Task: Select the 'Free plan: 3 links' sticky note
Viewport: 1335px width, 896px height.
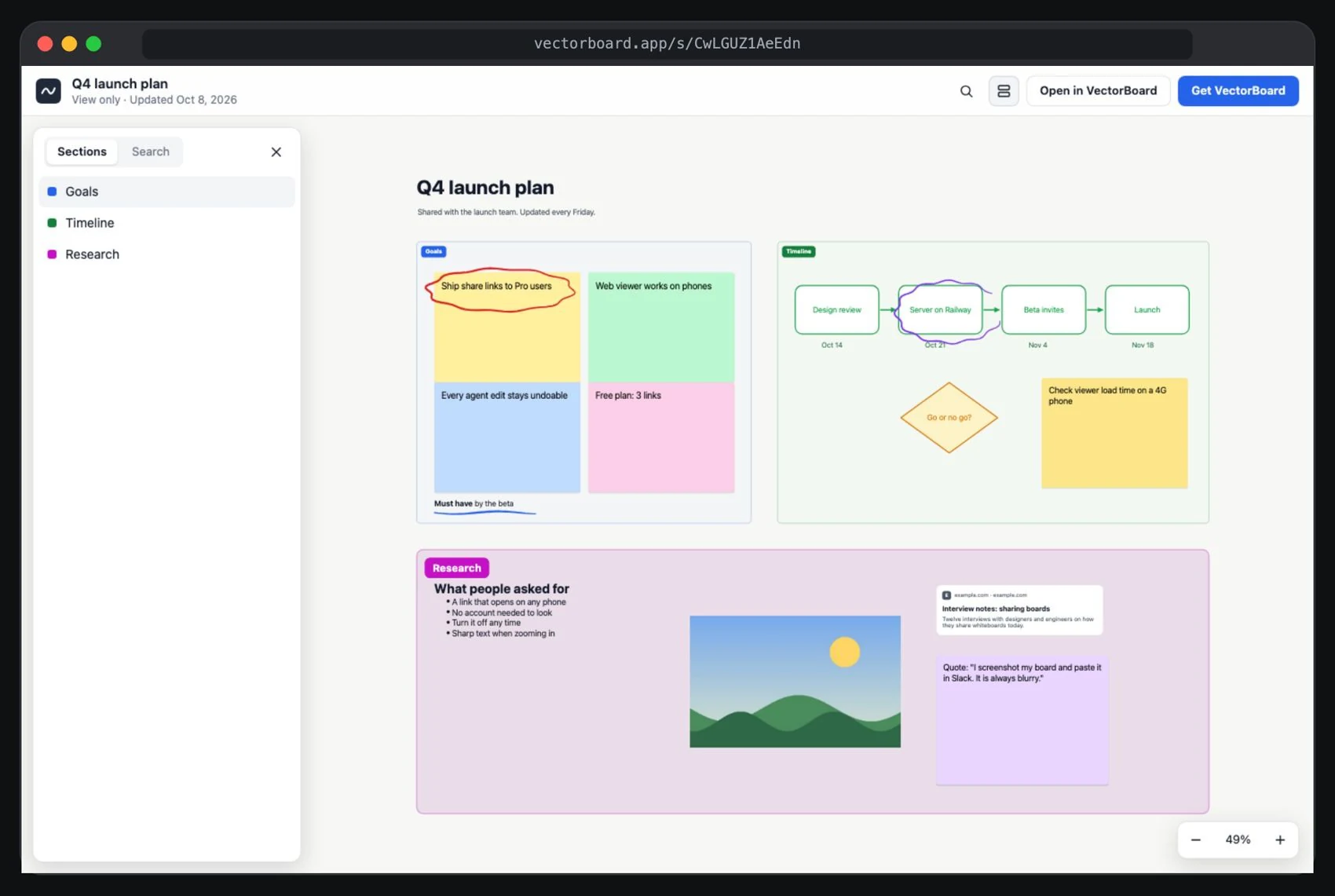Action: pos(661,437)
